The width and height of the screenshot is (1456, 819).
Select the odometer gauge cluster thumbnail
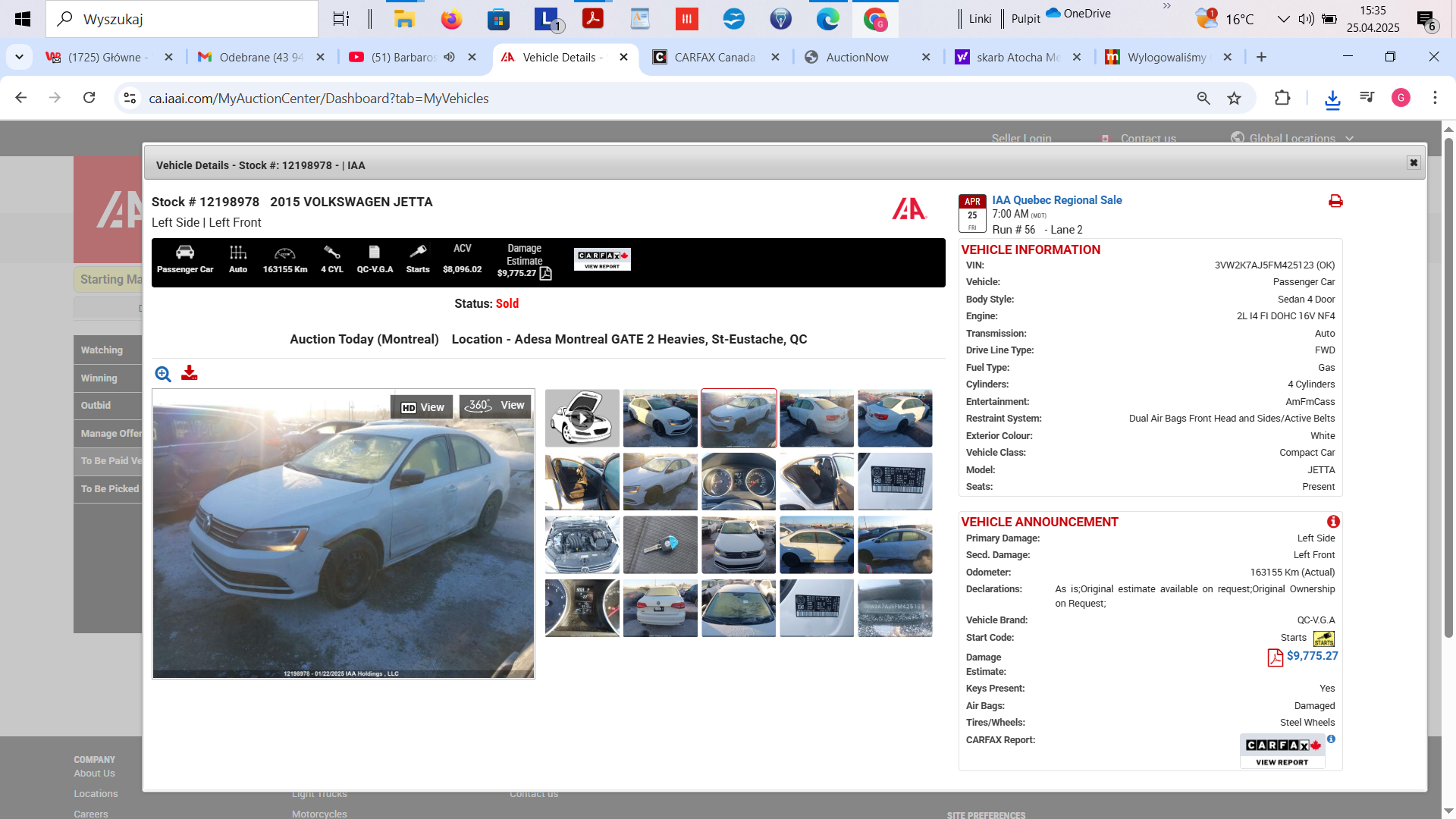click(739, 482)
